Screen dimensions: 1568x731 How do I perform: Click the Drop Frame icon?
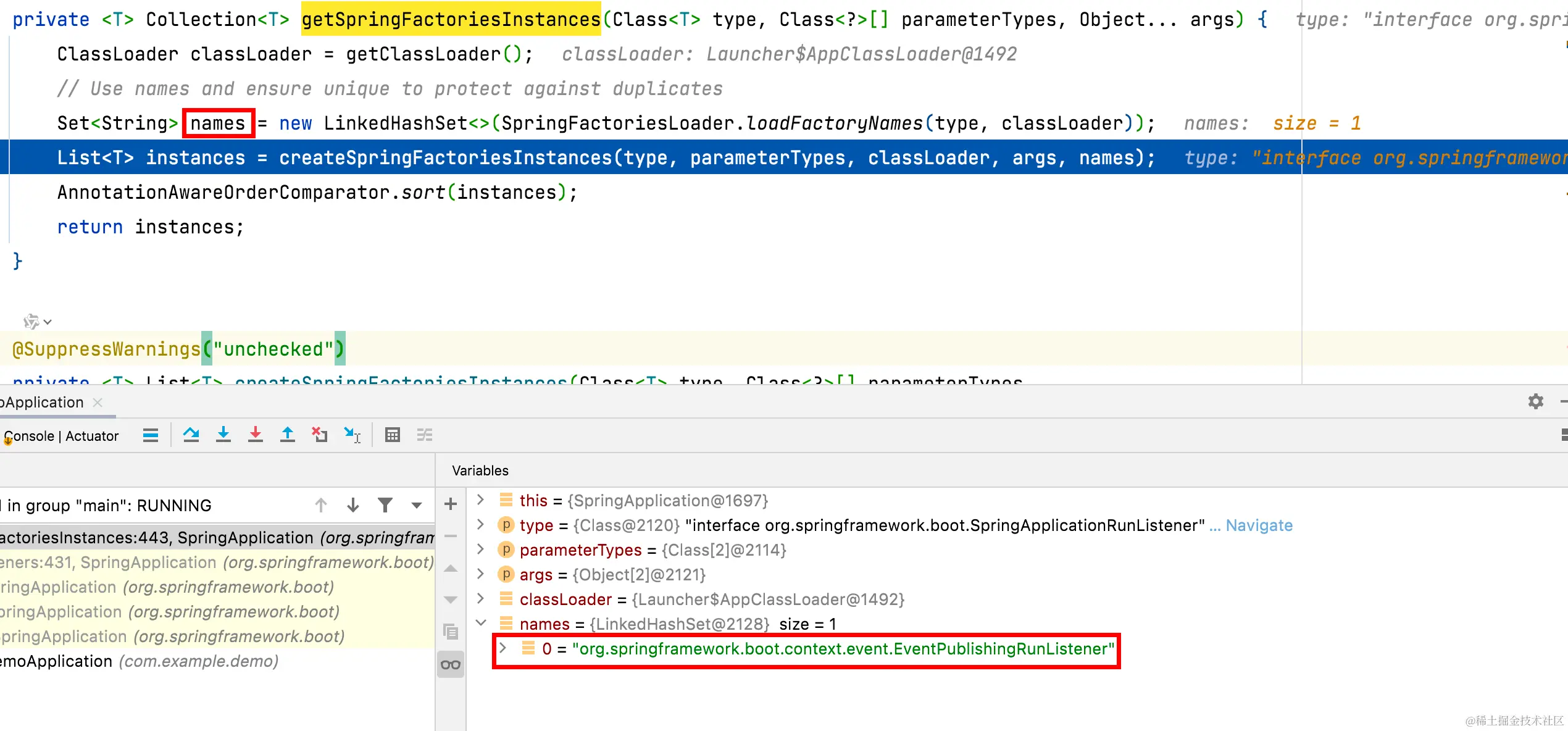(319, 435)
